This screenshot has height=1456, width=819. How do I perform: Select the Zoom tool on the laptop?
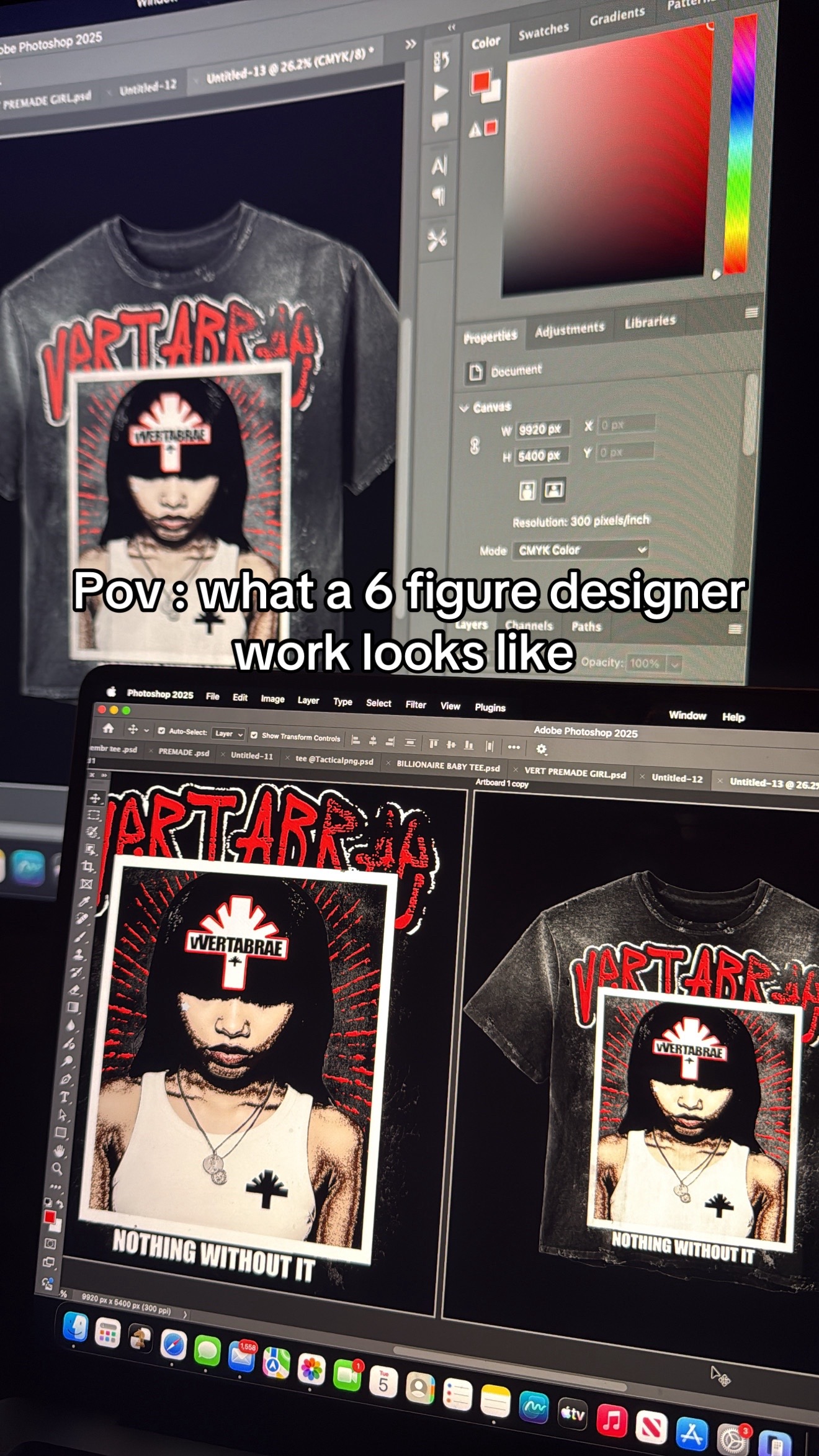tap(56, 1169)
